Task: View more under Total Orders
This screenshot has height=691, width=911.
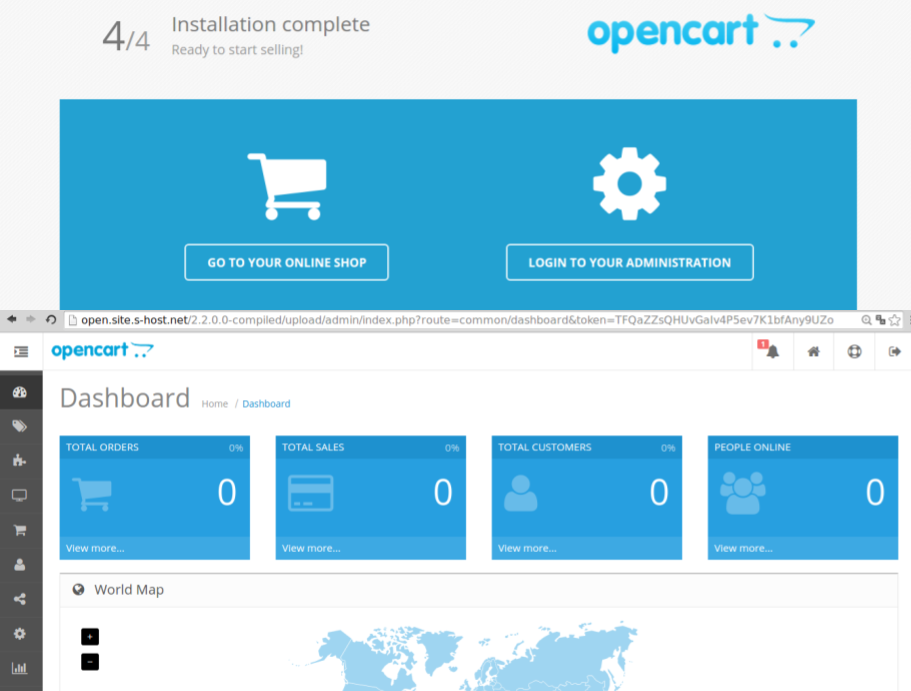Action: pos(95,548)
